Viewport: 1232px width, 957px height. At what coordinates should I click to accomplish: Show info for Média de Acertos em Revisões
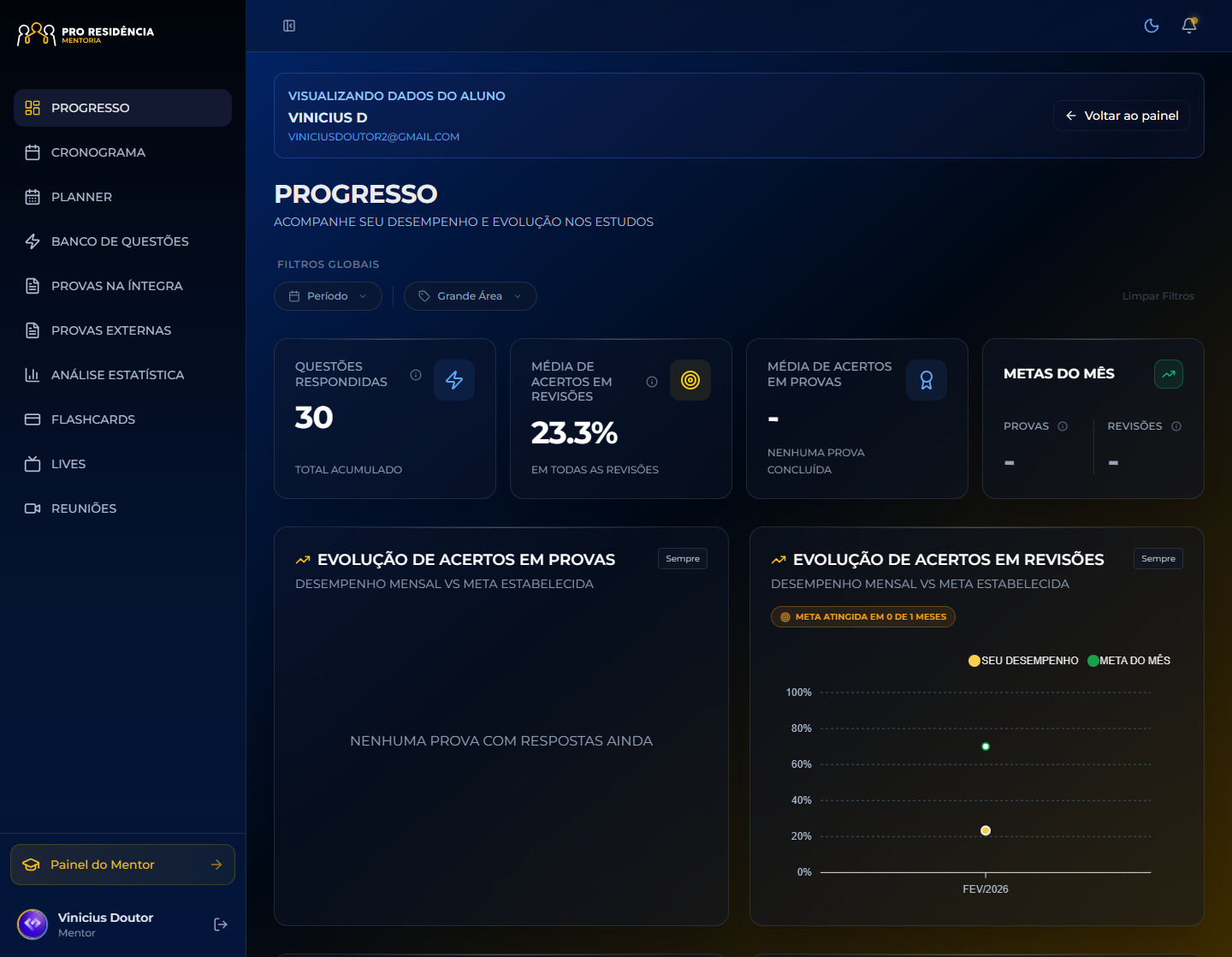652,382
